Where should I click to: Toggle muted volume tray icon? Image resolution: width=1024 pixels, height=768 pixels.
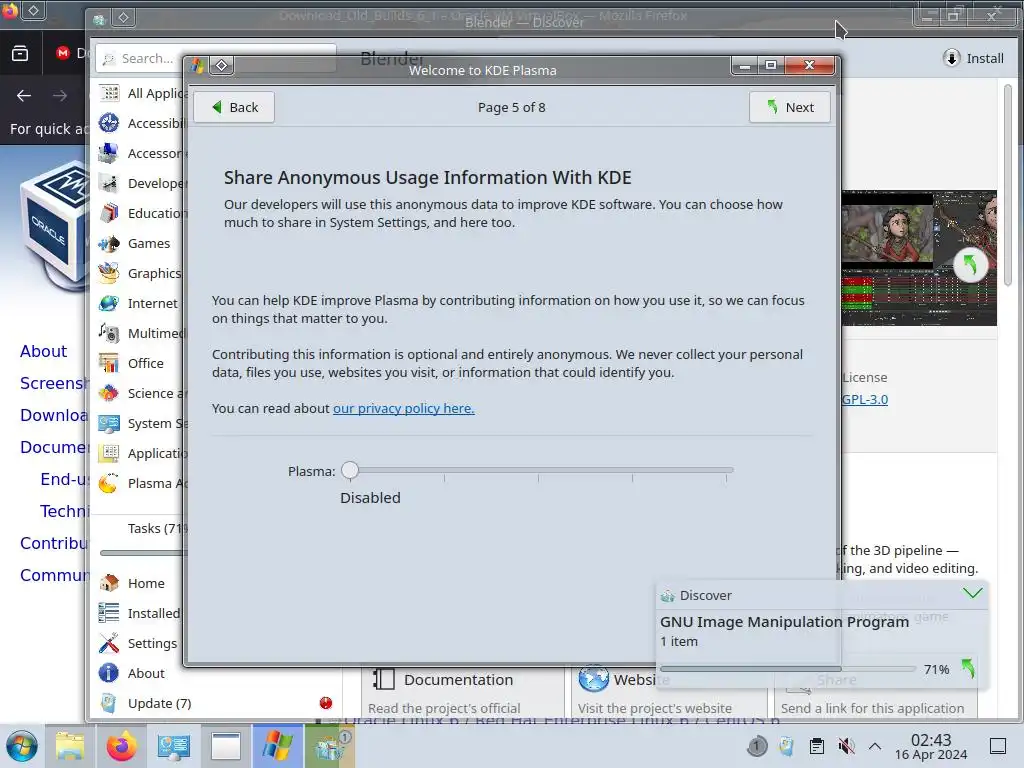pos(846,746)
